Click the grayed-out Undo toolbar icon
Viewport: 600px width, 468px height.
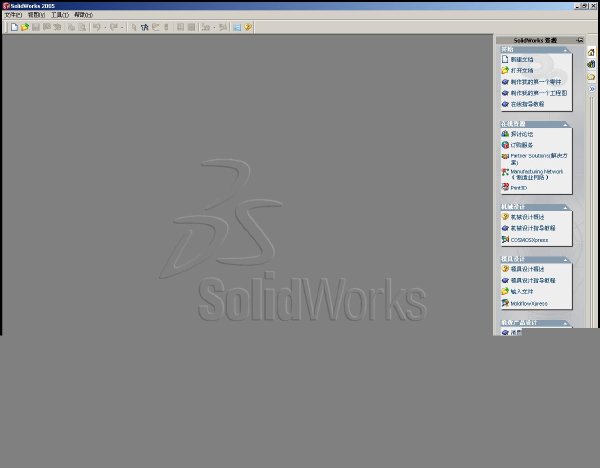[97, 27]
